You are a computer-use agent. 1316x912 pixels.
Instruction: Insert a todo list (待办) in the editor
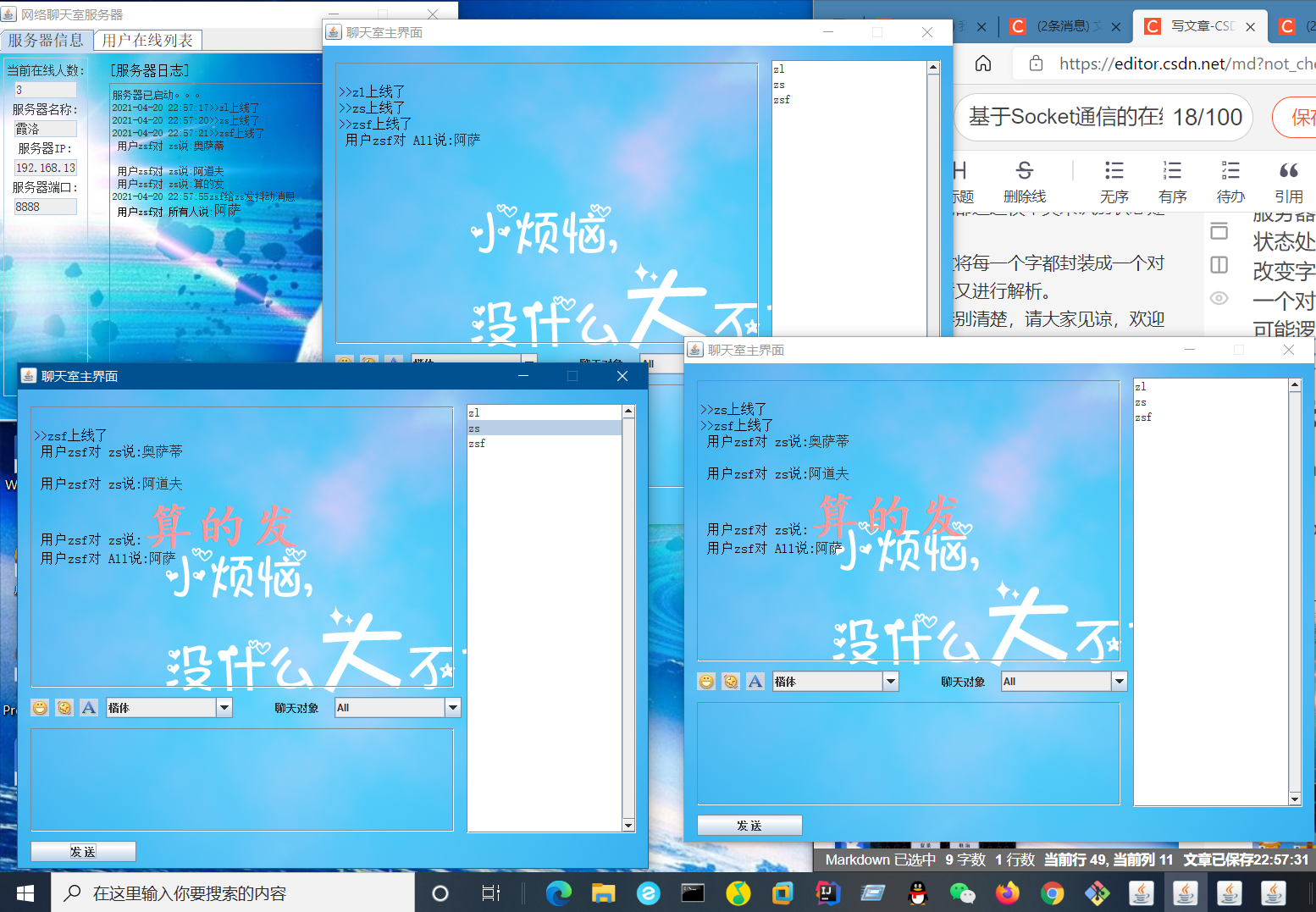pyautogui.click(x=1230, y=172)
